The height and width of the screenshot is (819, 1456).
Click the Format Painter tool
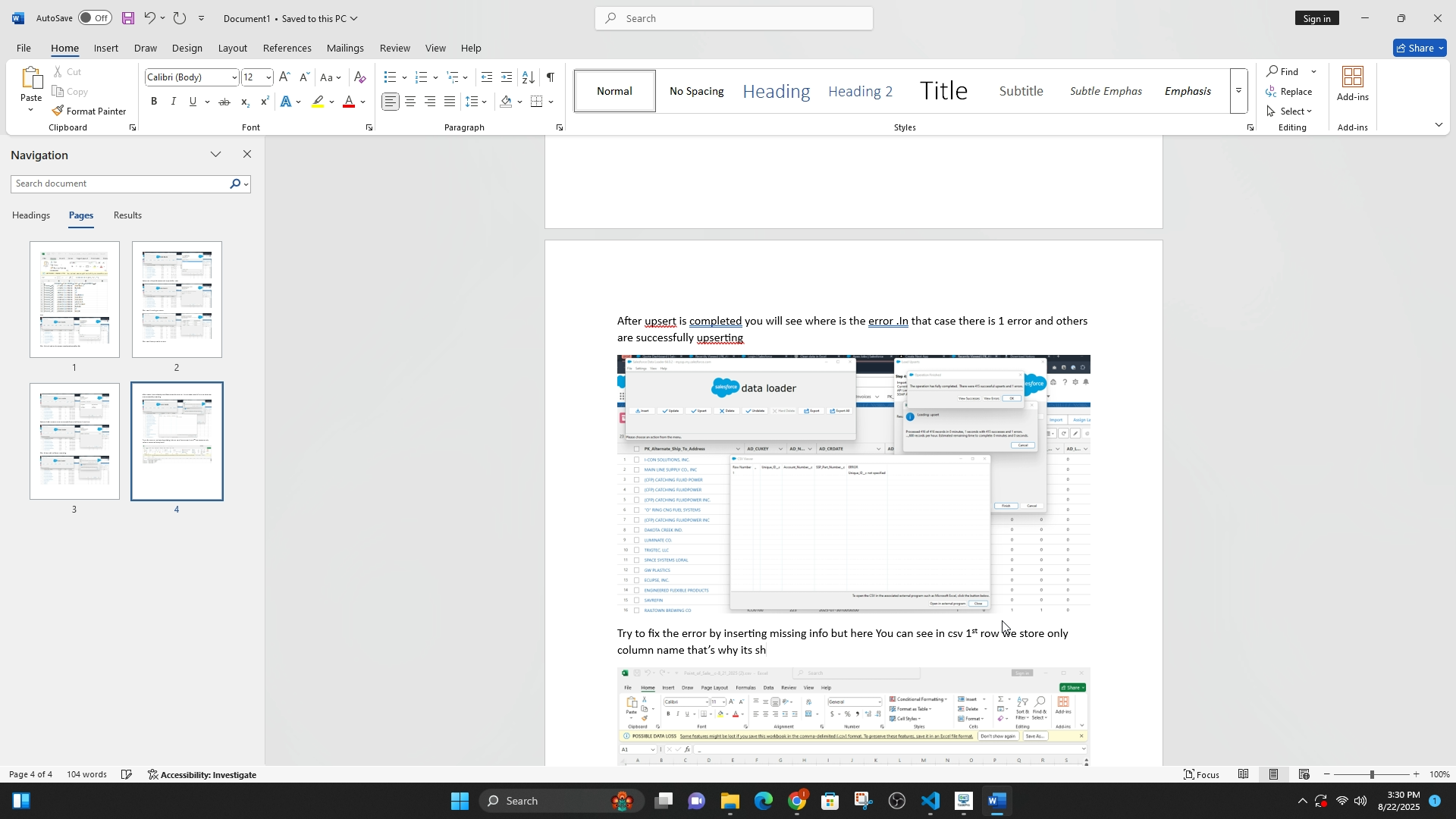coord(89,111)
